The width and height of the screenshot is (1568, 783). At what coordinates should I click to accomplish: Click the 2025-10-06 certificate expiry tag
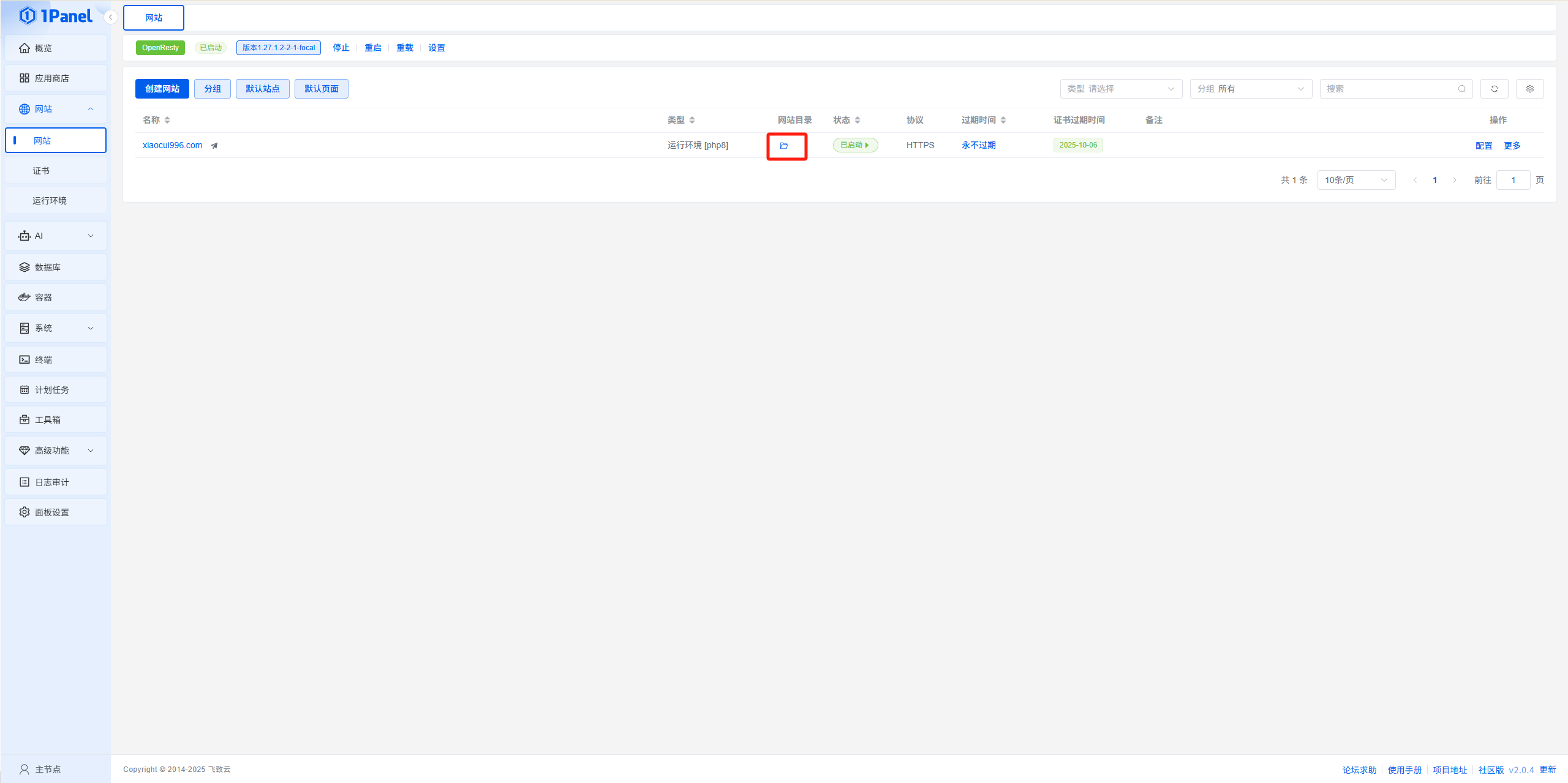coord(1078,145)
